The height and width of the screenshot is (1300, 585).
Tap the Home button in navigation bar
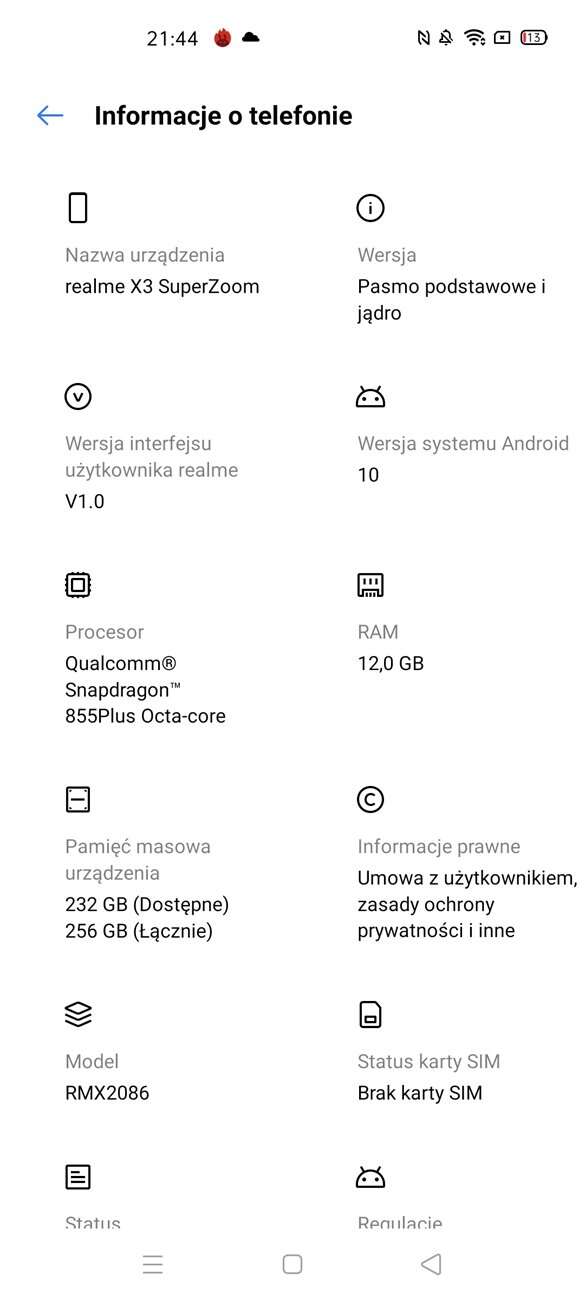click(x=292, y=1263)
